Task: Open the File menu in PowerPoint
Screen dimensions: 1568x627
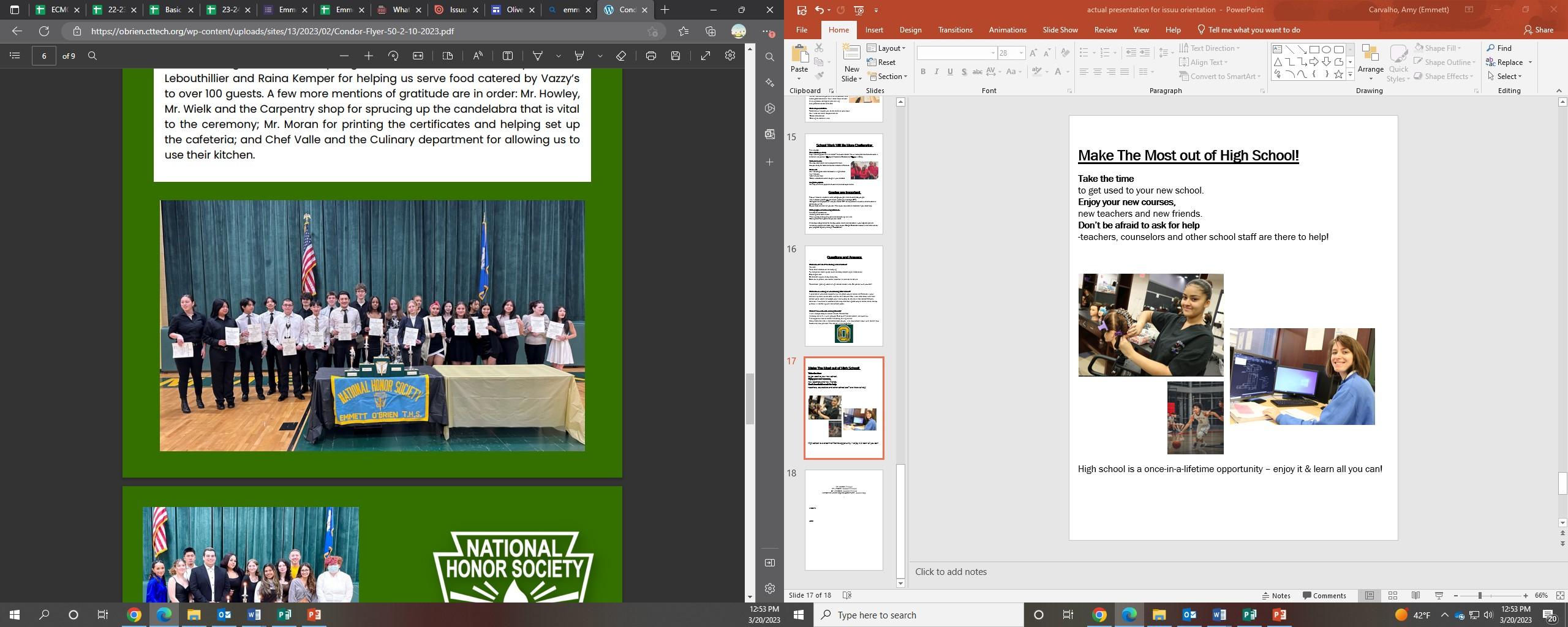Action: click(x=801, y=30)
